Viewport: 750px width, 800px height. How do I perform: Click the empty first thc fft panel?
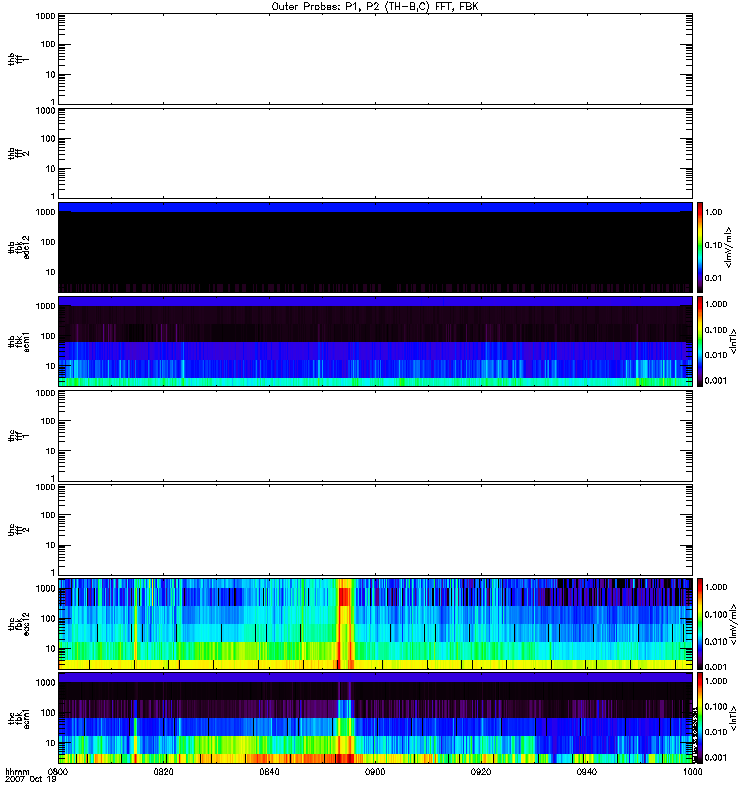375,434
